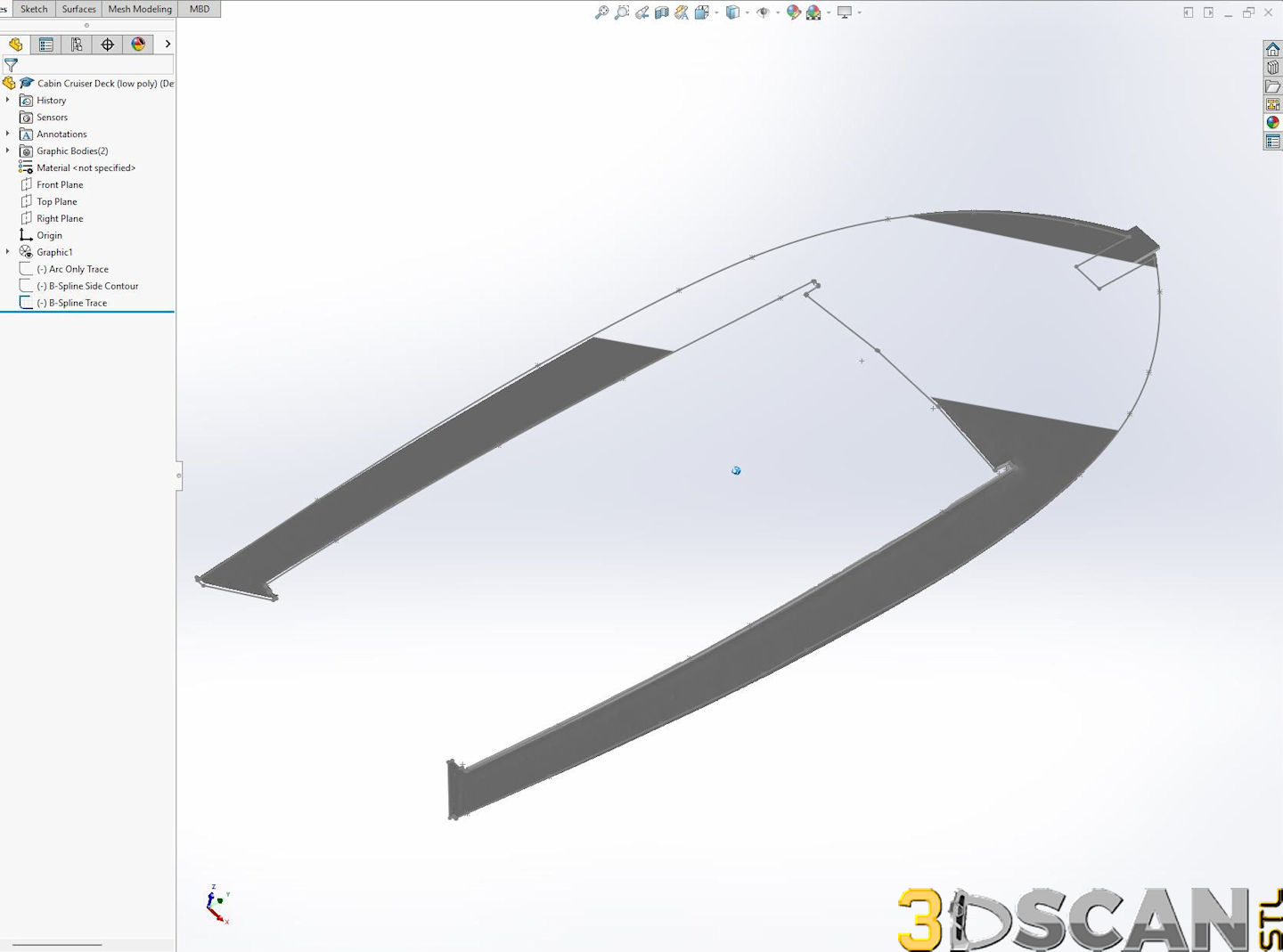Viewport: 1283px width, 952px height.
Task: Open the ConfigurationManager tab
Action: tap(77, 45)
